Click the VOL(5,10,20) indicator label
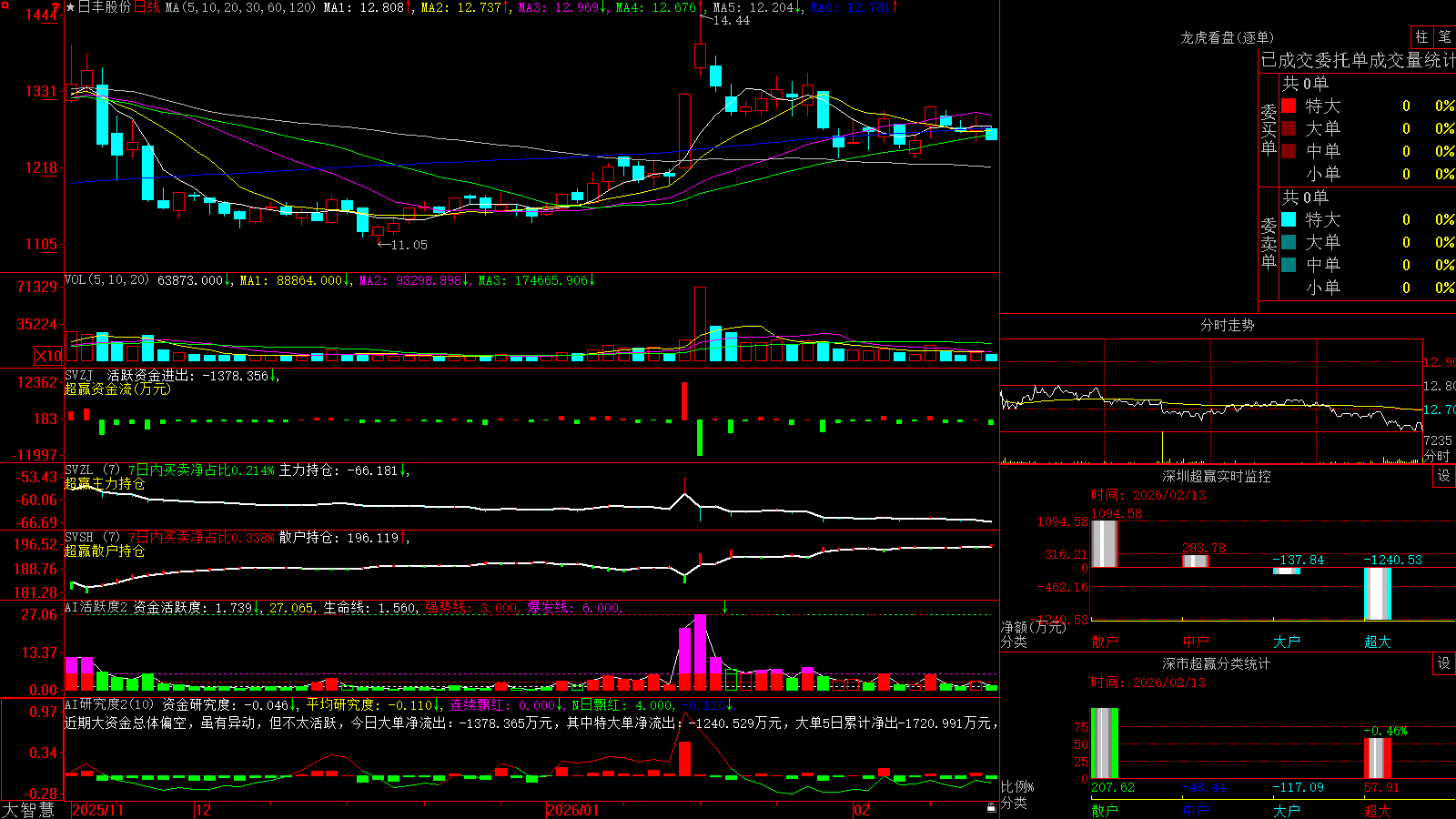The width and height of the screenshot is (1456, 819). (x=106, y=280)
